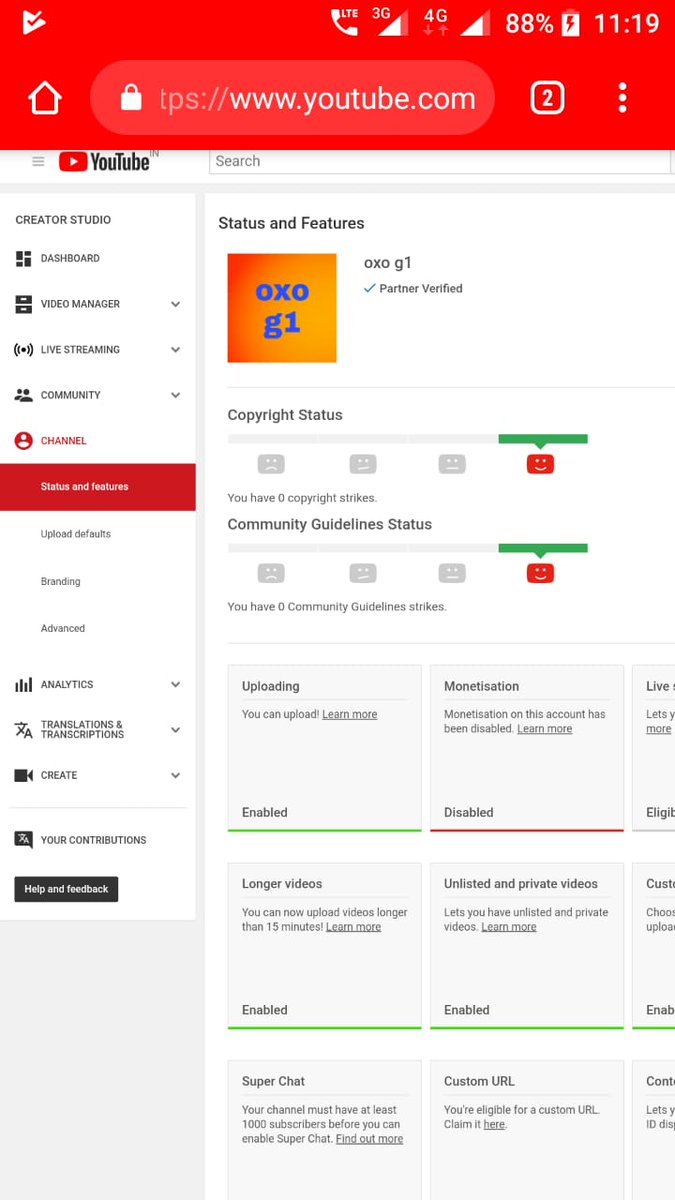Viewport: 675px width, 1200px height.
Task: Click the red happy face under Copyright Status
Action: pyautogui.click(x=540, y=464)
